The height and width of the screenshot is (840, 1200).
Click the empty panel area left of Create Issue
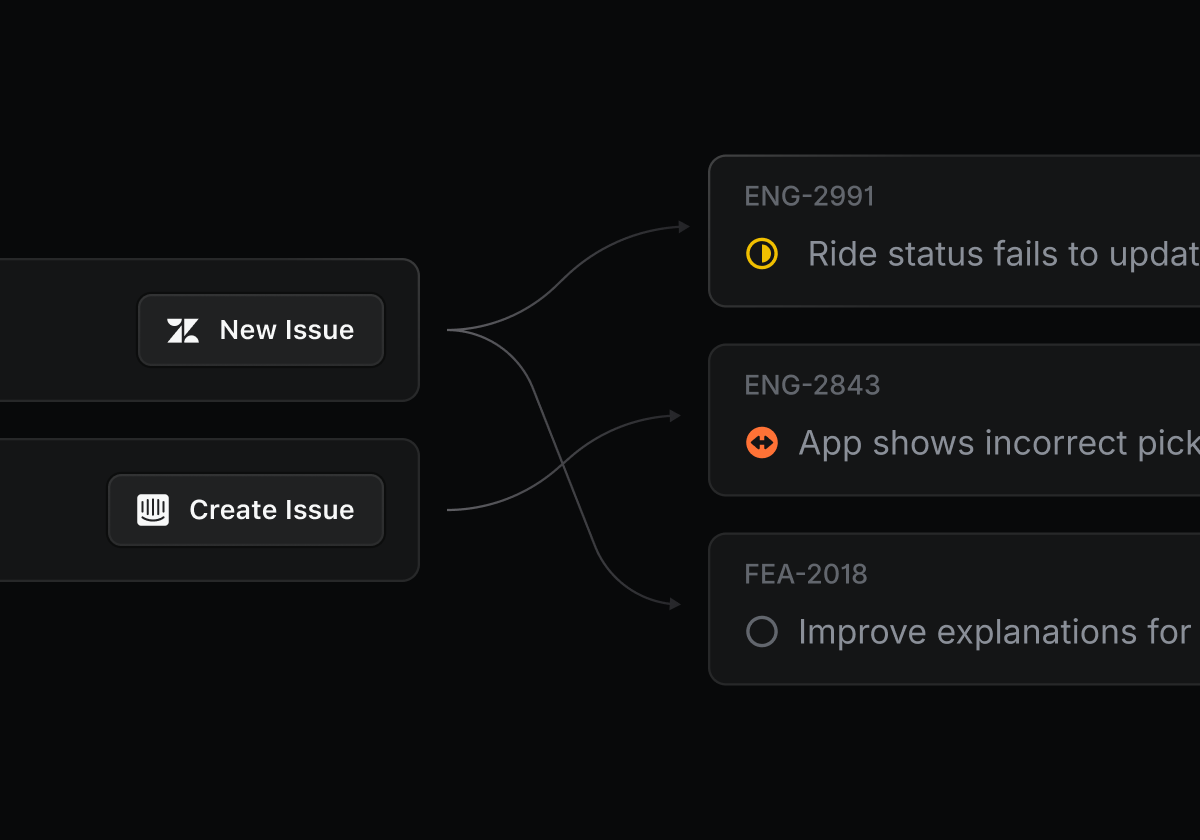point(50,510)
